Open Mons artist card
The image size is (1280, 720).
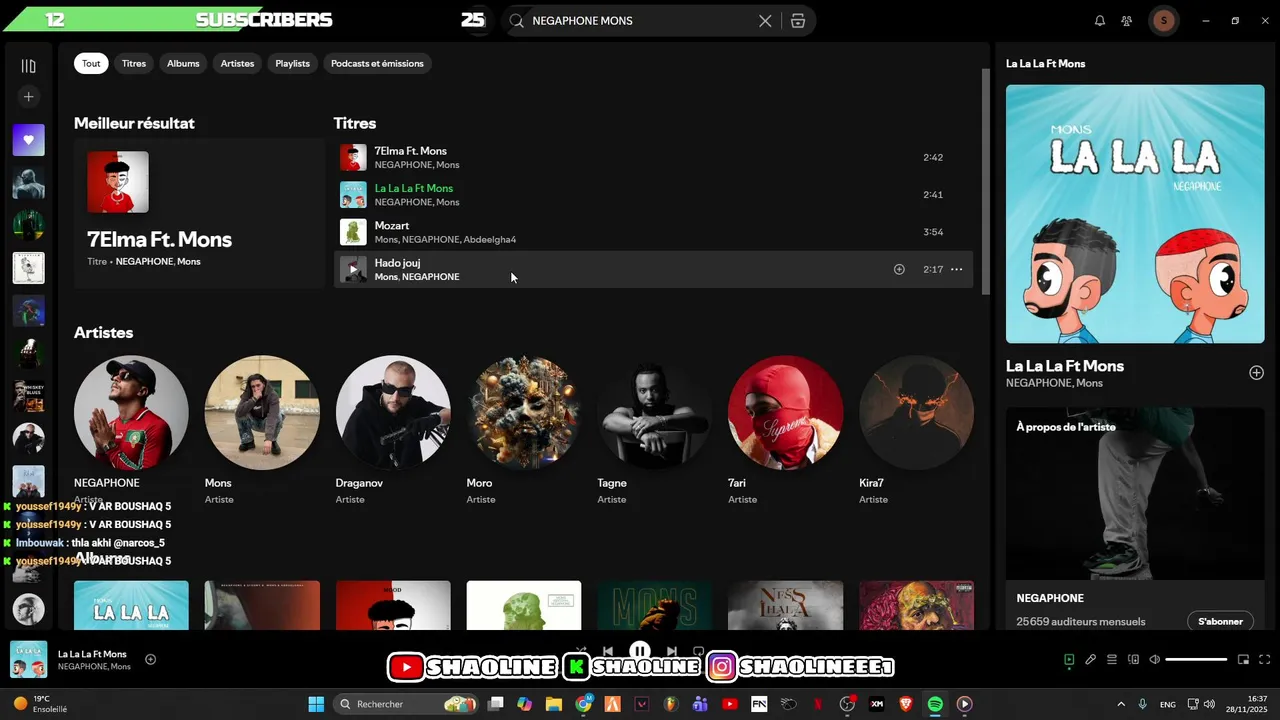point(262,430)
